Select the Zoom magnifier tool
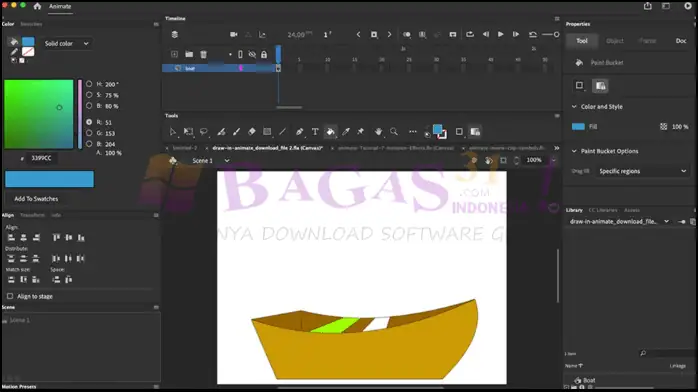This screenshot has width=698, height=392. [x=394, y=132]
